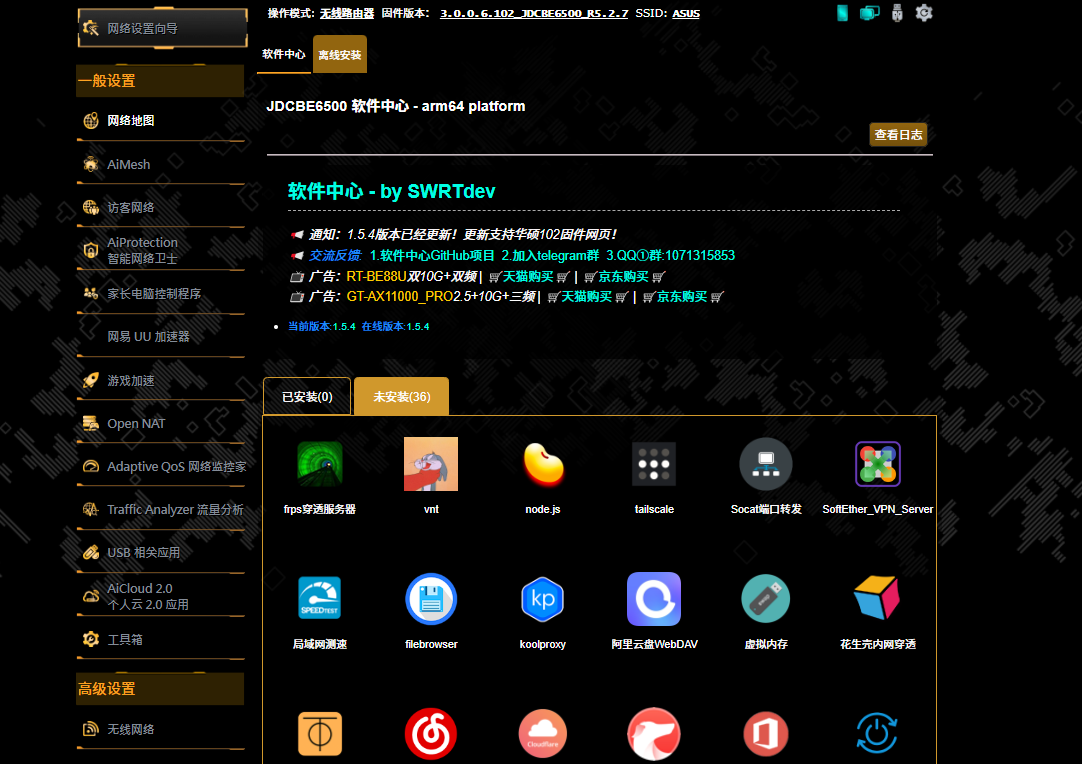Viewport: 1082px width, 764px height.
Task: Open 花生壳内网穿透 app icon
Action: (x=877, y=598)
